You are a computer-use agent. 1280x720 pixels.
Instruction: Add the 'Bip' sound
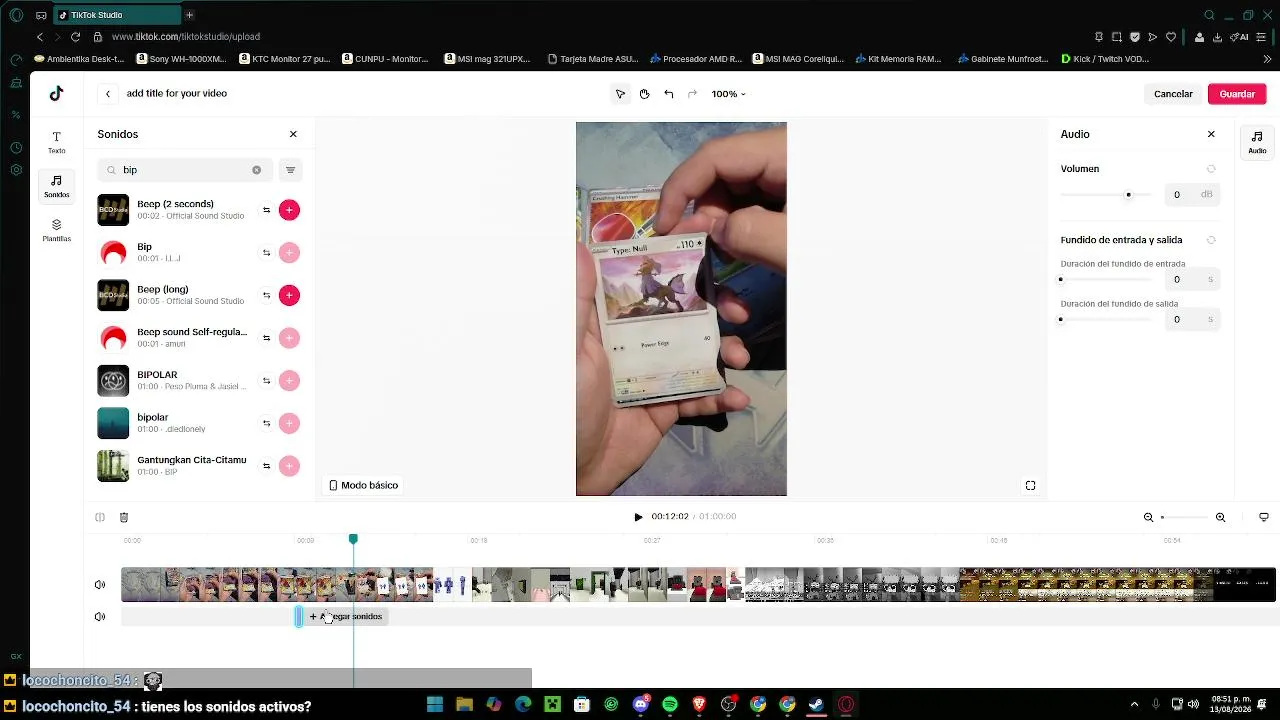click(289, 253)
